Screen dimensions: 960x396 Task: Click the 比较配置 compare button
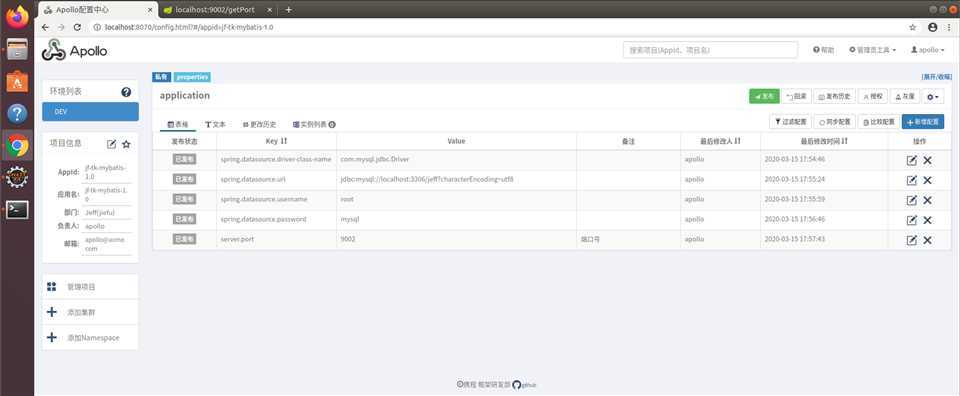click(x=879, y=122)
